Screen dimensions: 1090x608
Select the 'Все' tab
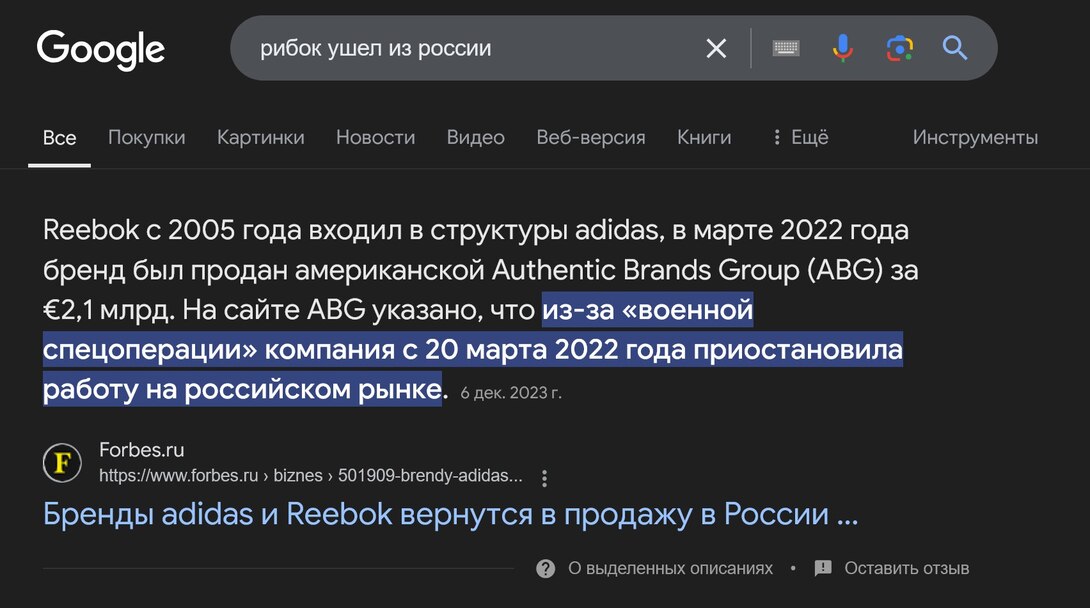[x=59, y=138]
